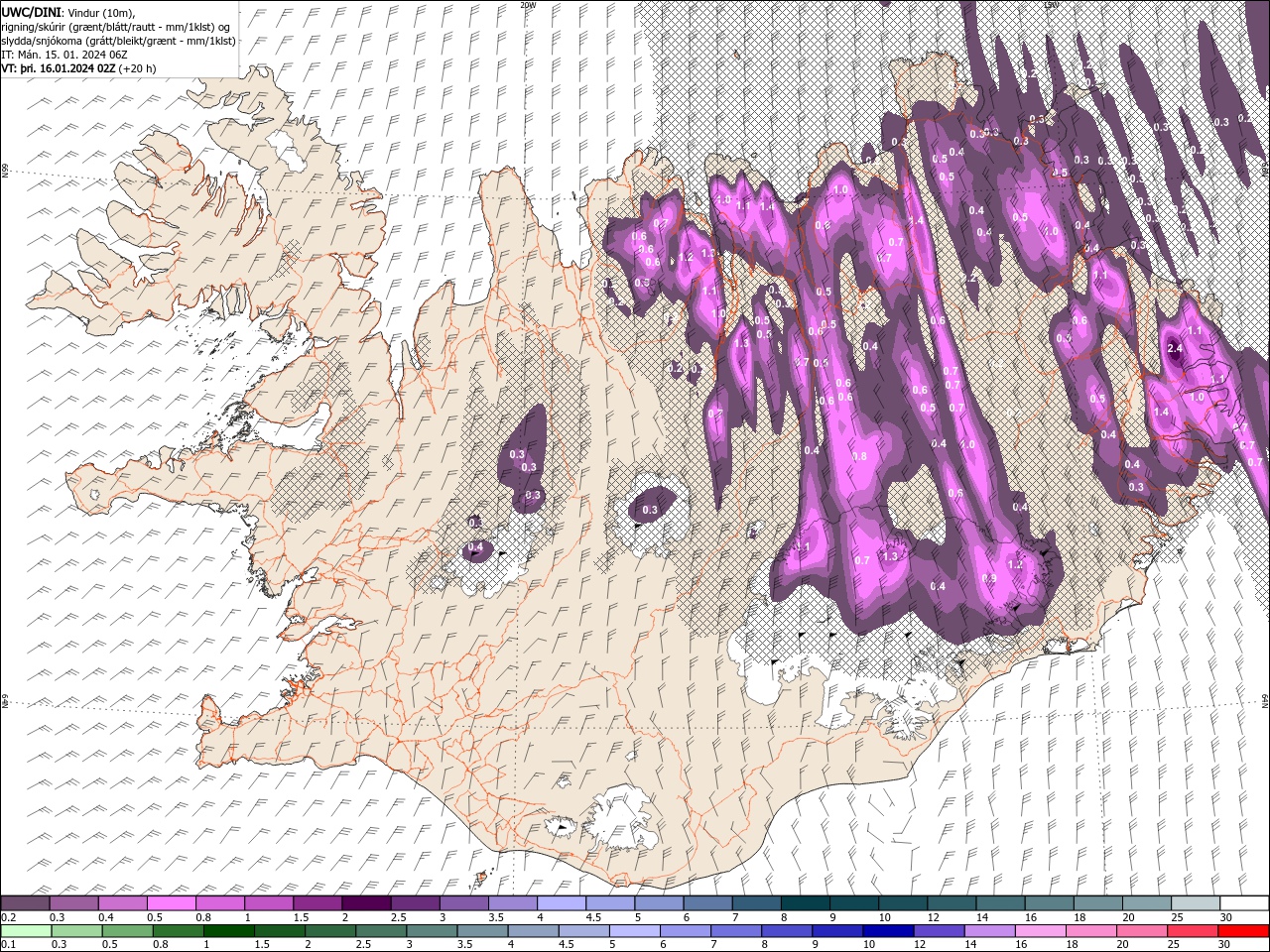Viewport: 1270px width, 952px height.
Task: Pick the dark purple swatch labeled 2, top row
Action: pyautogui.click(x=366, y=903)
